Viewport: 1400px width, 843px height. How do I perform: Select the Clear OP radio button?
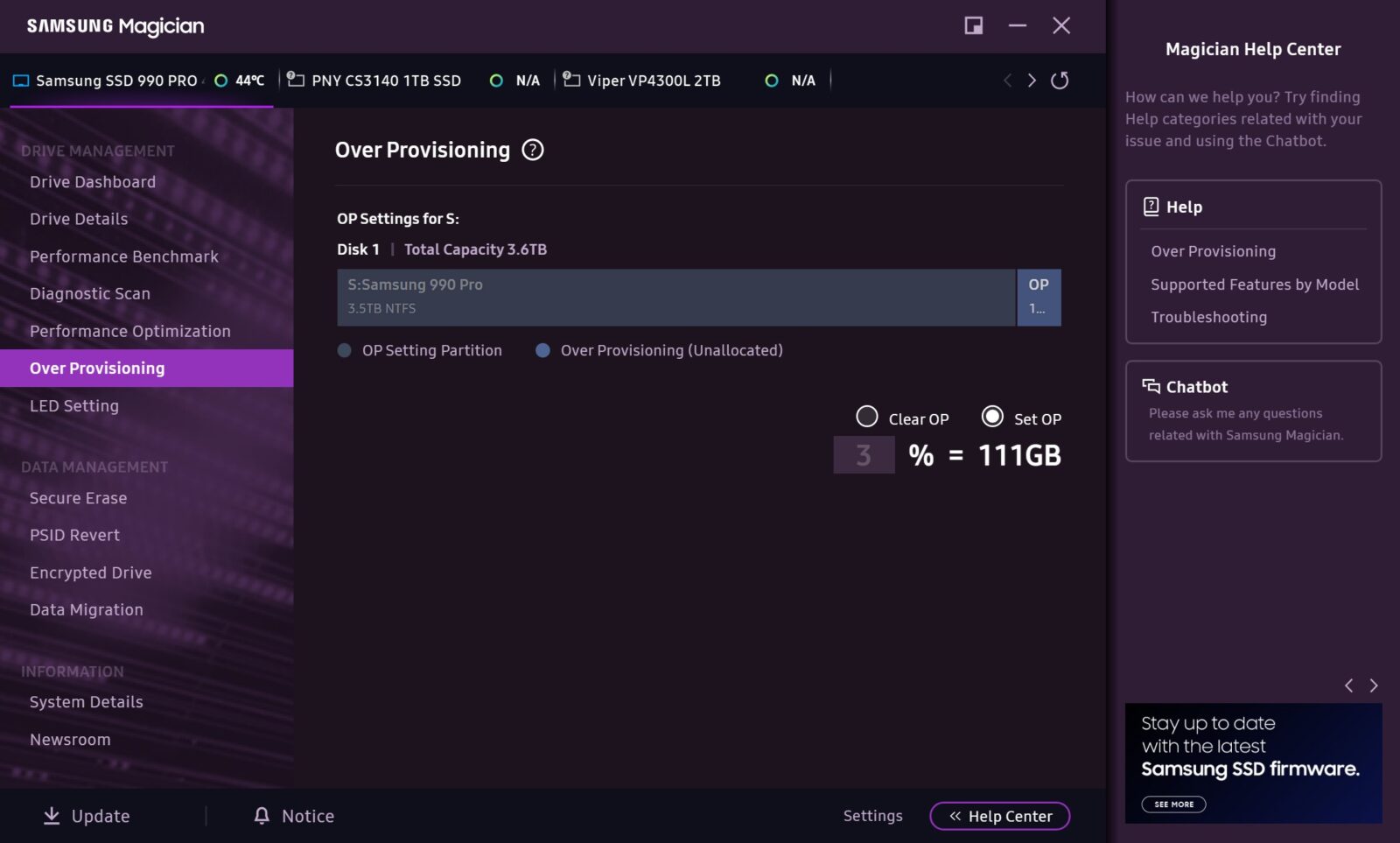[866, 417]
